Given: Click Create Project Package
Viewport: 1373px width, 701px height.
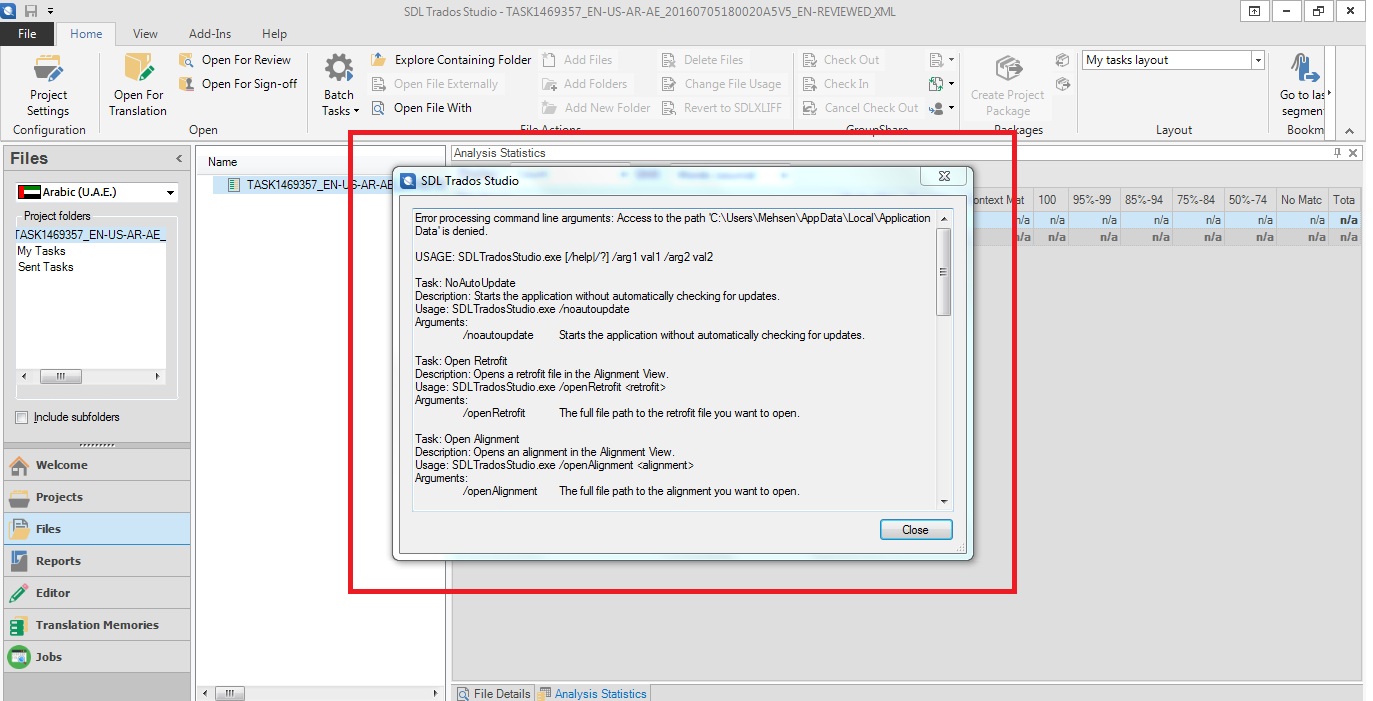Looking at the screenshot, I should coord(1007,85).
